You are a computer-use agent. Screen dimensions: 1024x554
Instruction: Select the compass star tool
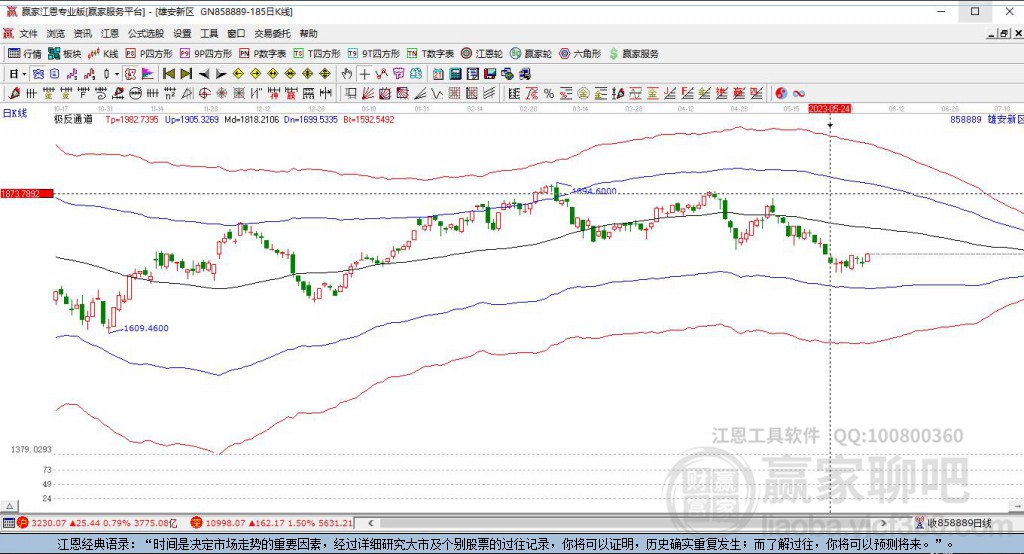tap(221, 93)
